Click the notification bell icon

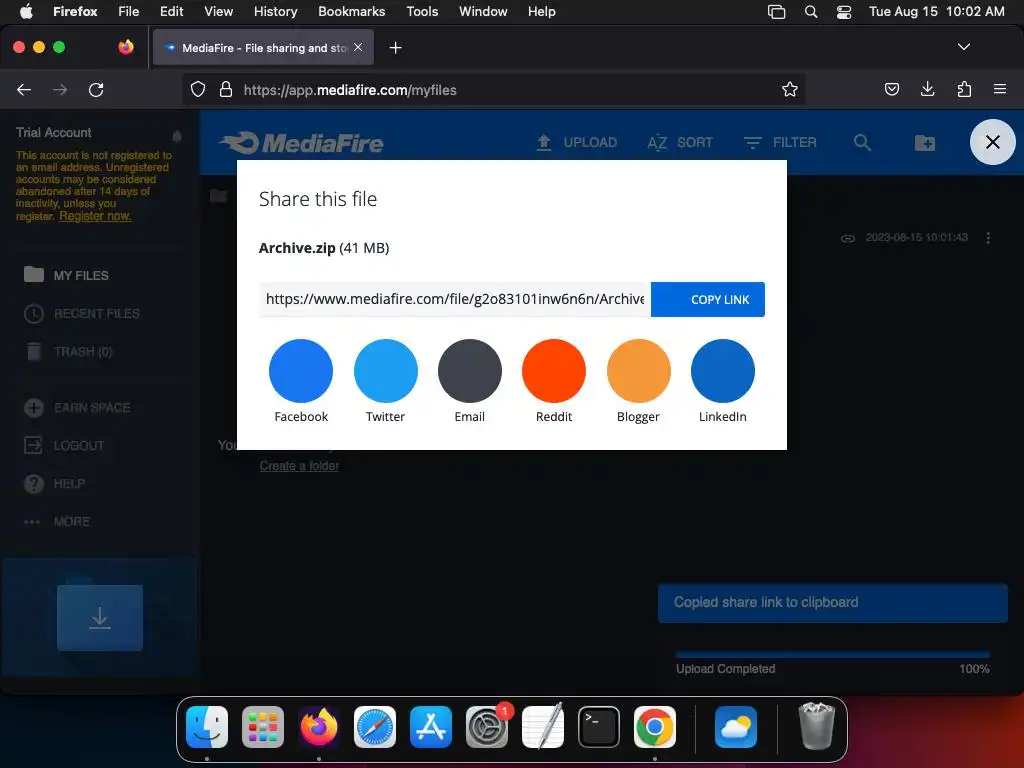176,135
